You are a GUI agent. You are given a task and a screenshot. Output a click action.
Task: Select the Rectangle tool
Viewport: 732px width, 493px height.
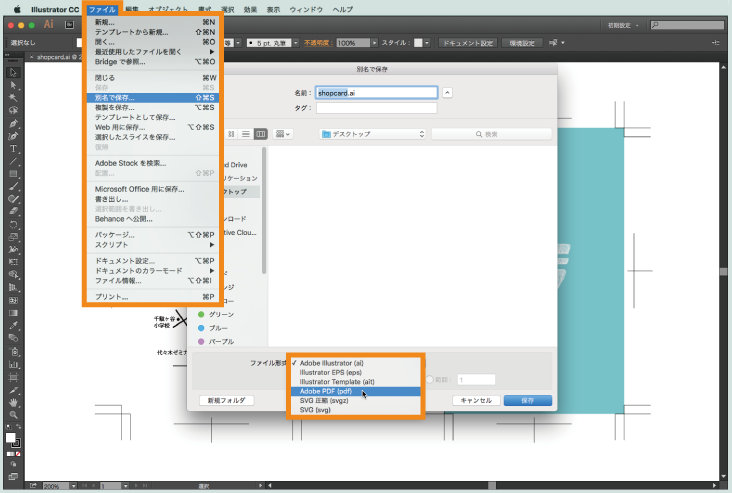tap(13, 174)
